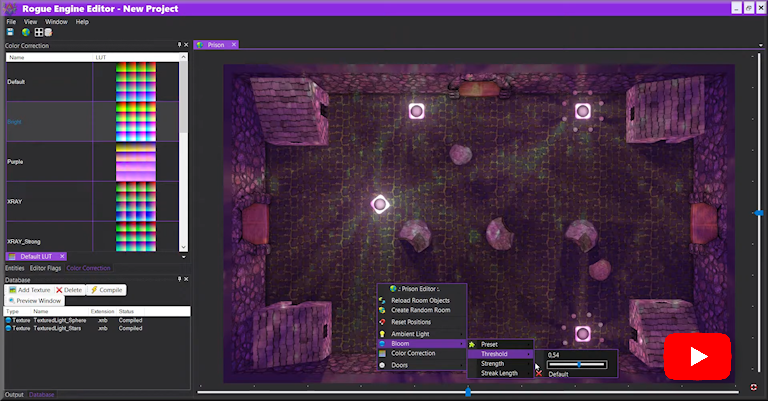768x401 pixels.
Task: Click the TexturedLight_Stars blue texture icon
Action: click(x=8, y=328)
